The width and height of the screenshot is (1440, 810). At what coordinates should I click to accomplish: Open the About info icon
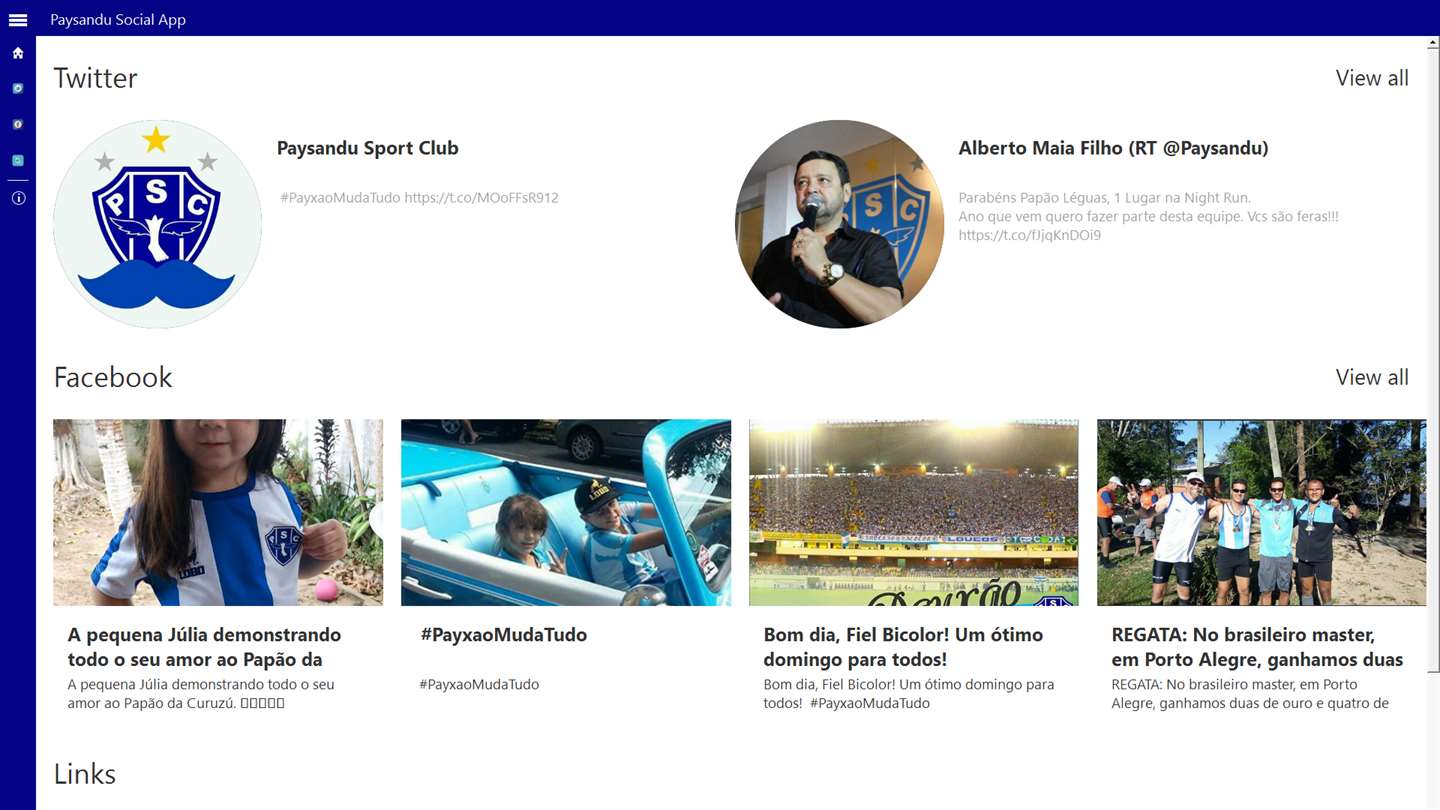click(18, 198)
